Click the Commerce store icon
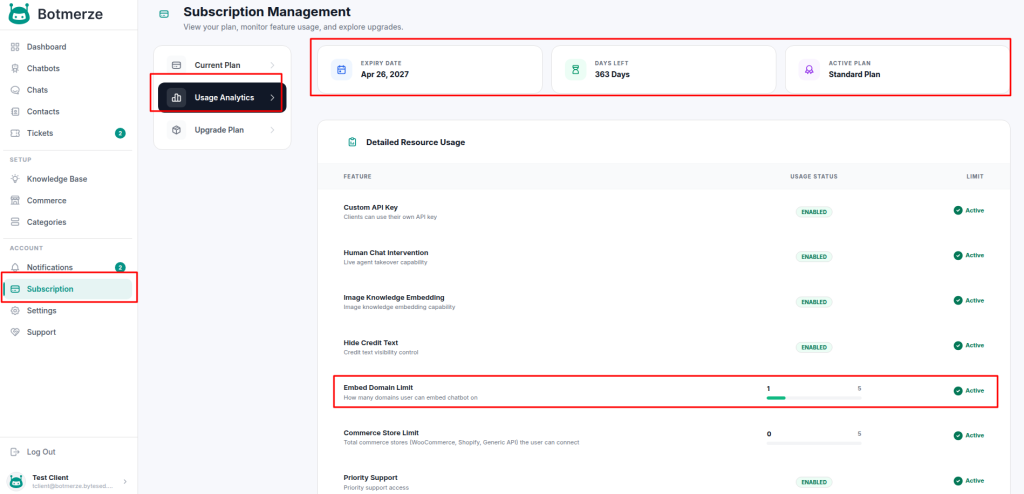The image size is (1024, 494). point(15,201)
